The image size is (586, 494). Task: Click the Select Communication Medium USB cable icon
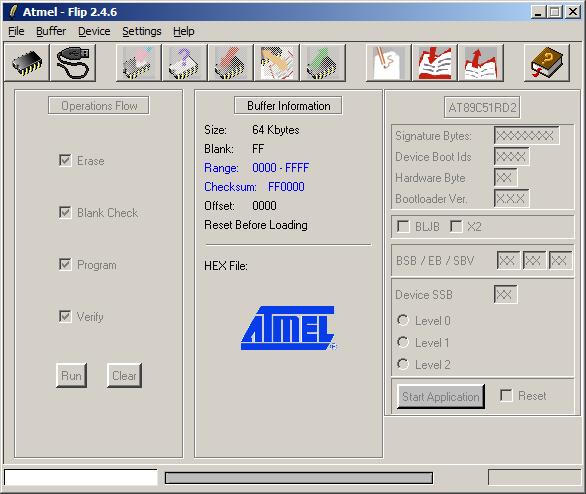73,63
